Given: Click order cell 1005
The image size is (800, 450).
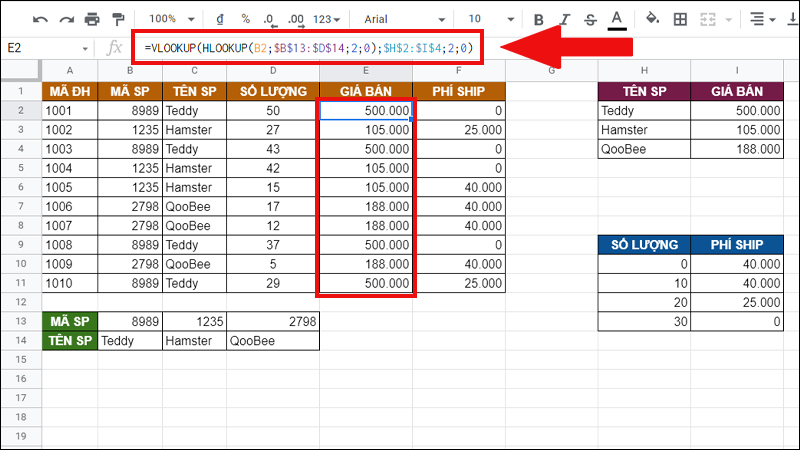Looking at the screenshot, I should point(70,187).
